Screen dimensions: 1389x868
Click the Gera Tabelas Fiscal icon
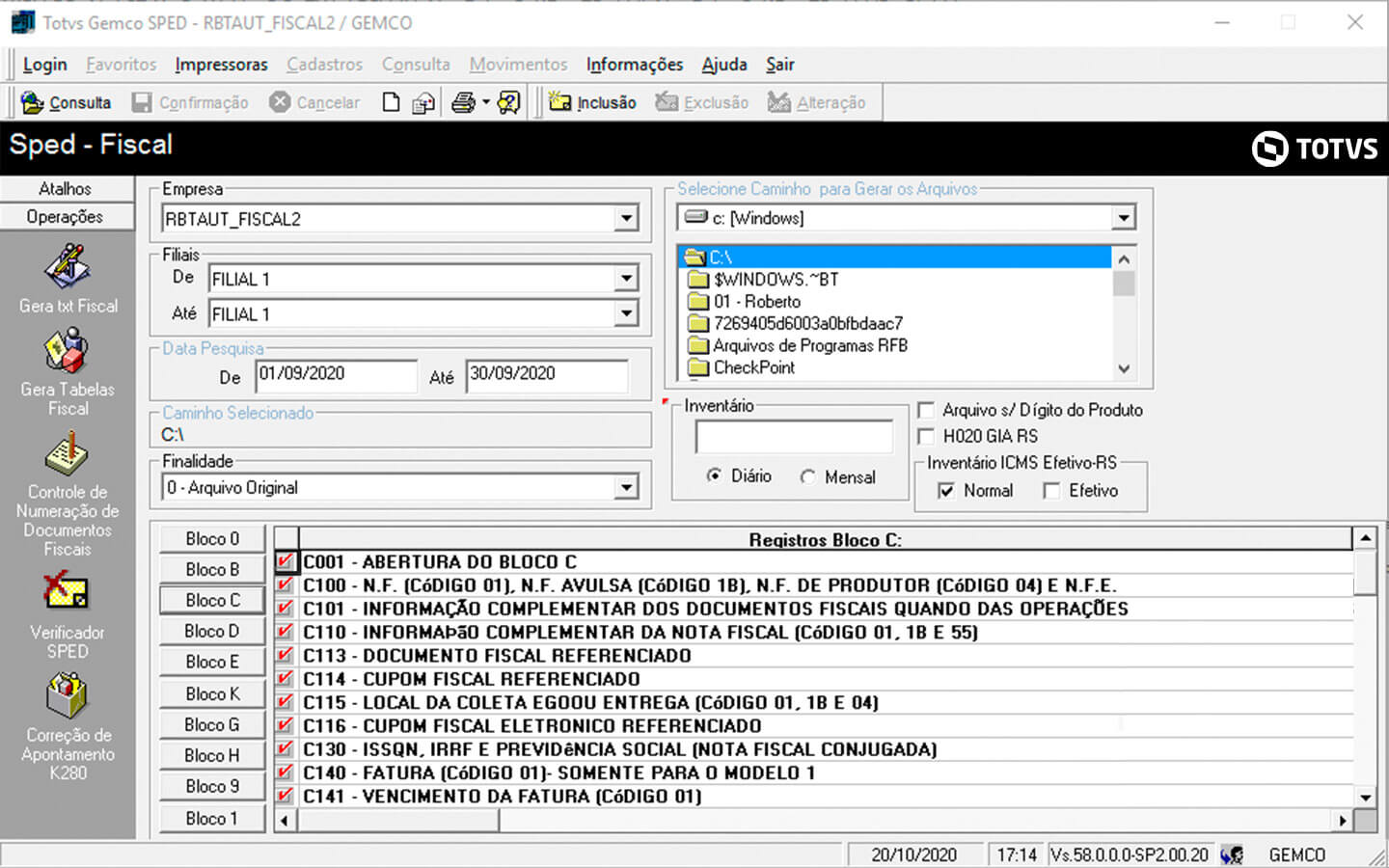click(x=68, y=352)
